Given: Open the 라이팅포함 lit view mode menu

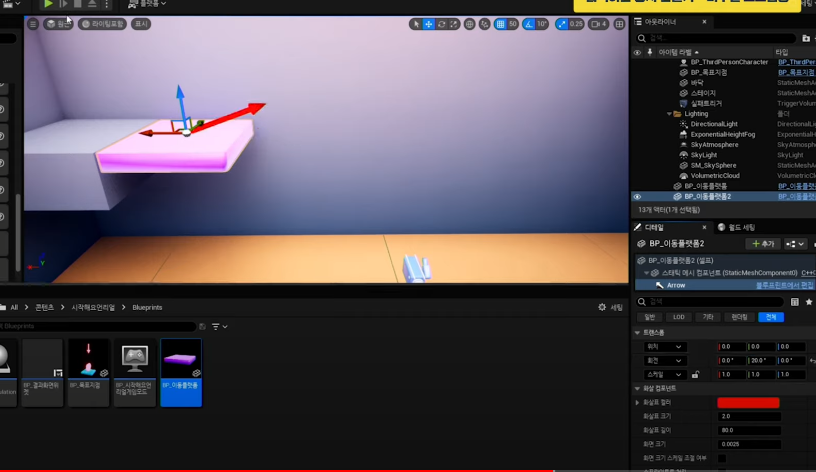Looking at the screenshot, I should [x=103, y=24].
